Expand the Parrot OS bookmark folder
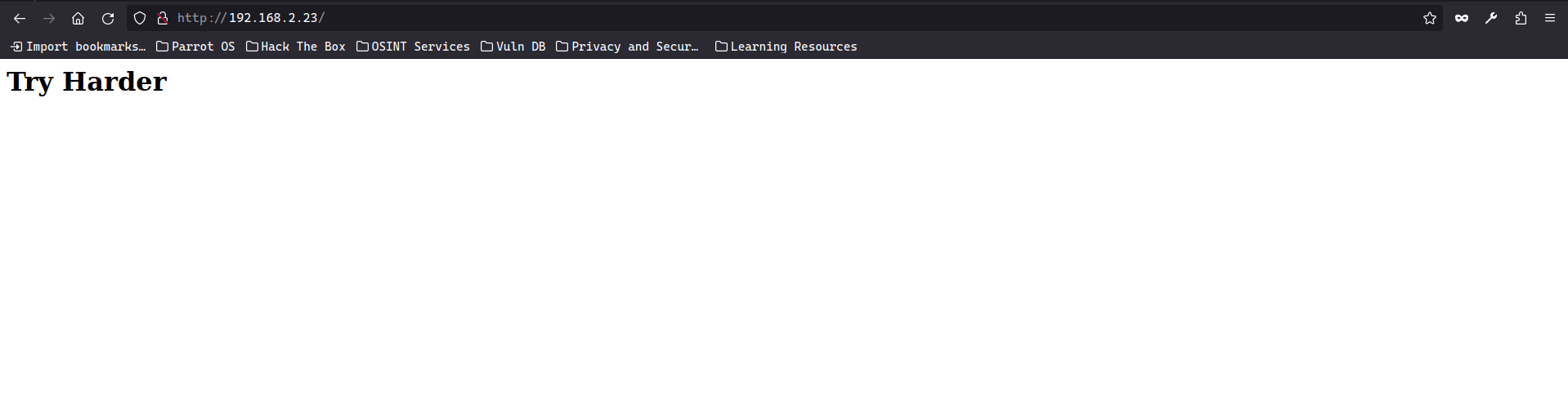Screen dimensions: 1568x397 (x=195, y=47)
